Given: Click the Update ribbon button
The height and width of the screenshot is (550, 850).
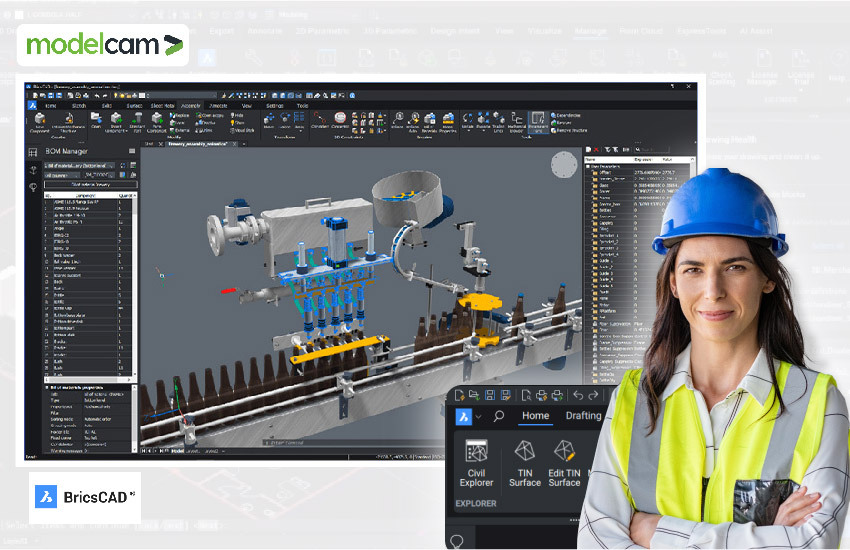Looking at the screenshot, I should click(467, 121).
